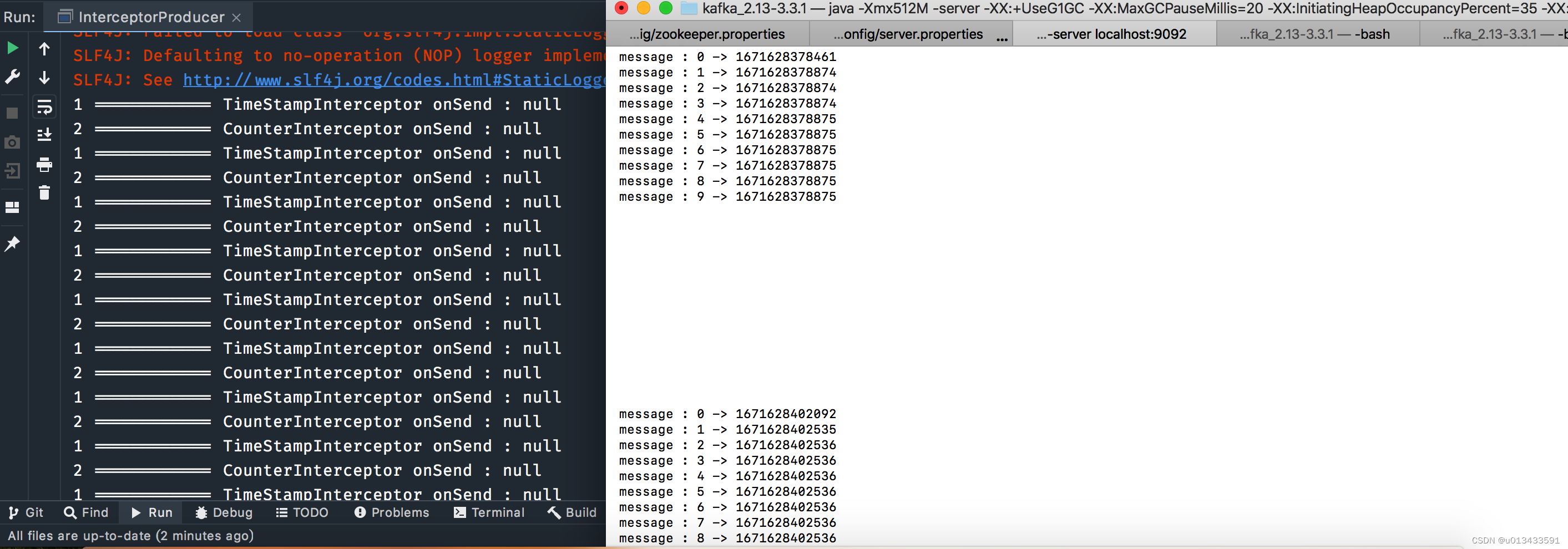Click terminal line 'message : 8 -> 1671628402536'

pos(727,538)
